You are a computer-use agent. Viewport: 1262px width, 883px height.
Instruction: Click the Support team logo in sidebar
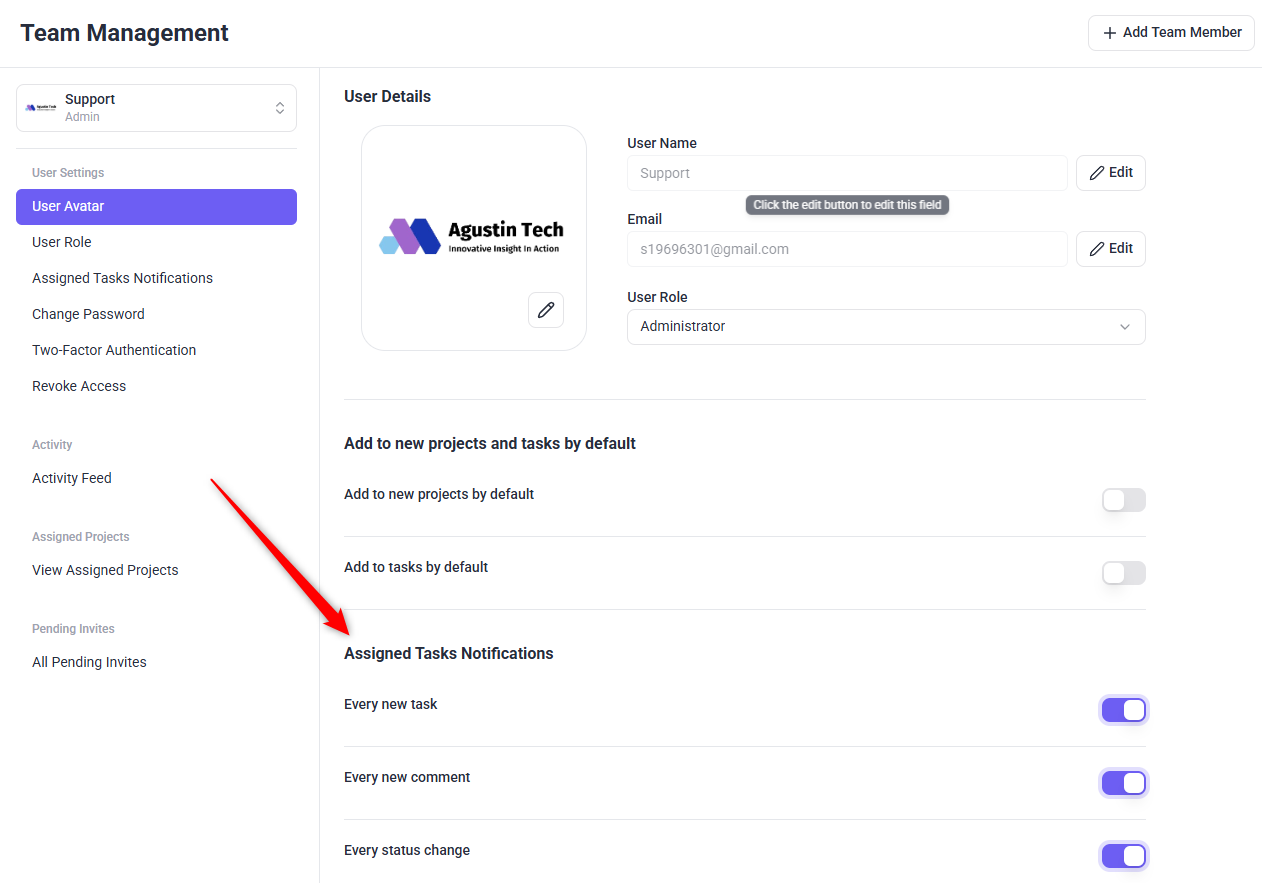coord(42,108)
